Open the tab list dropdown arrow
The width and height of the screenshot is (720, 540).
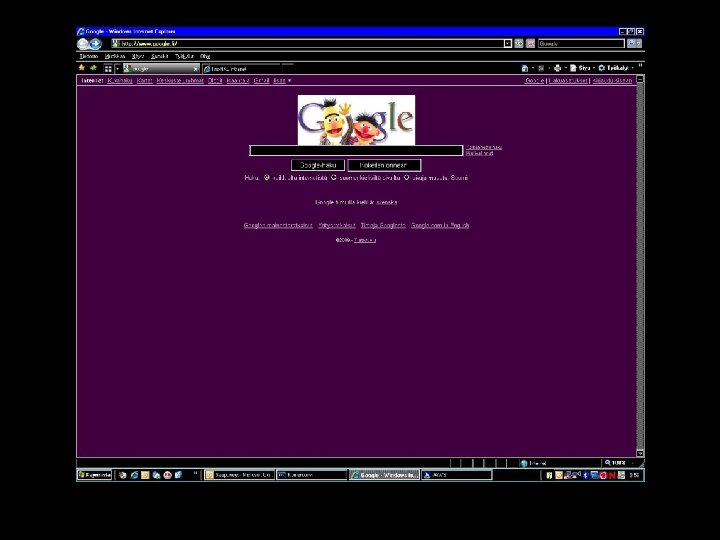[118, 68]
